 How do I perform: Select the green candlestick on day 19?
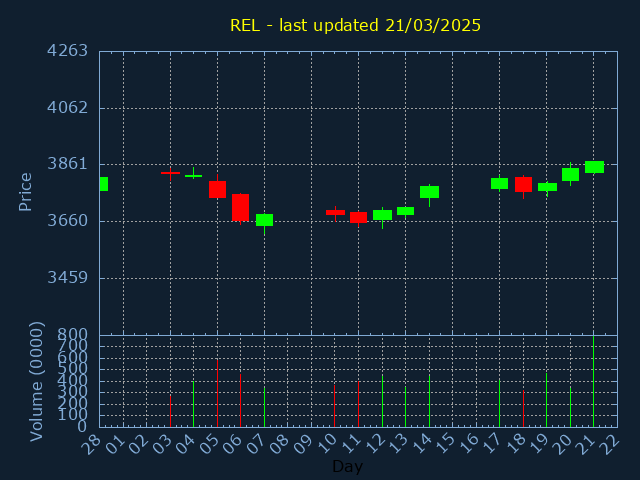[x=547, y=187]
